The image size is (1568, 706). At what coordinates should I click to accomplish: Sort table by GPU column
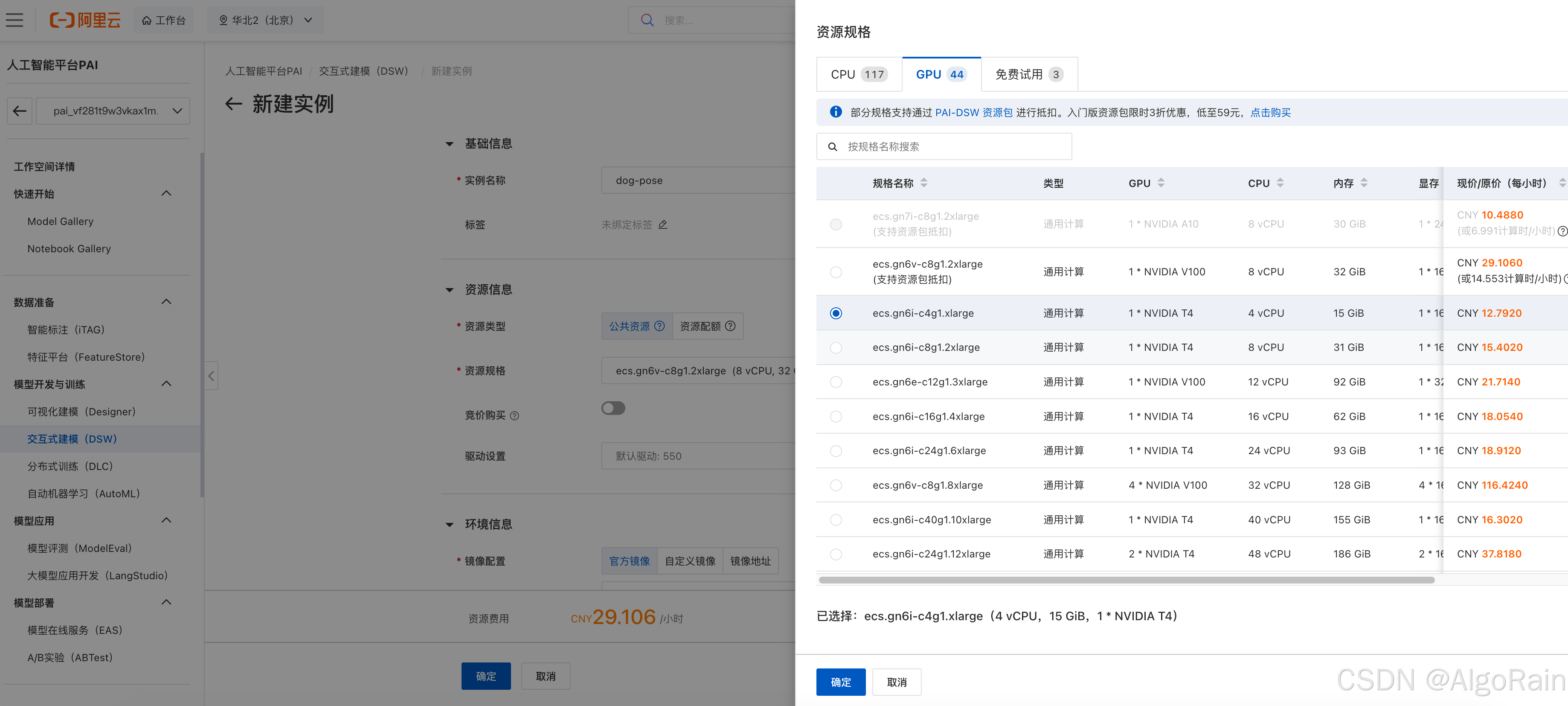(x=1161, y=184)
